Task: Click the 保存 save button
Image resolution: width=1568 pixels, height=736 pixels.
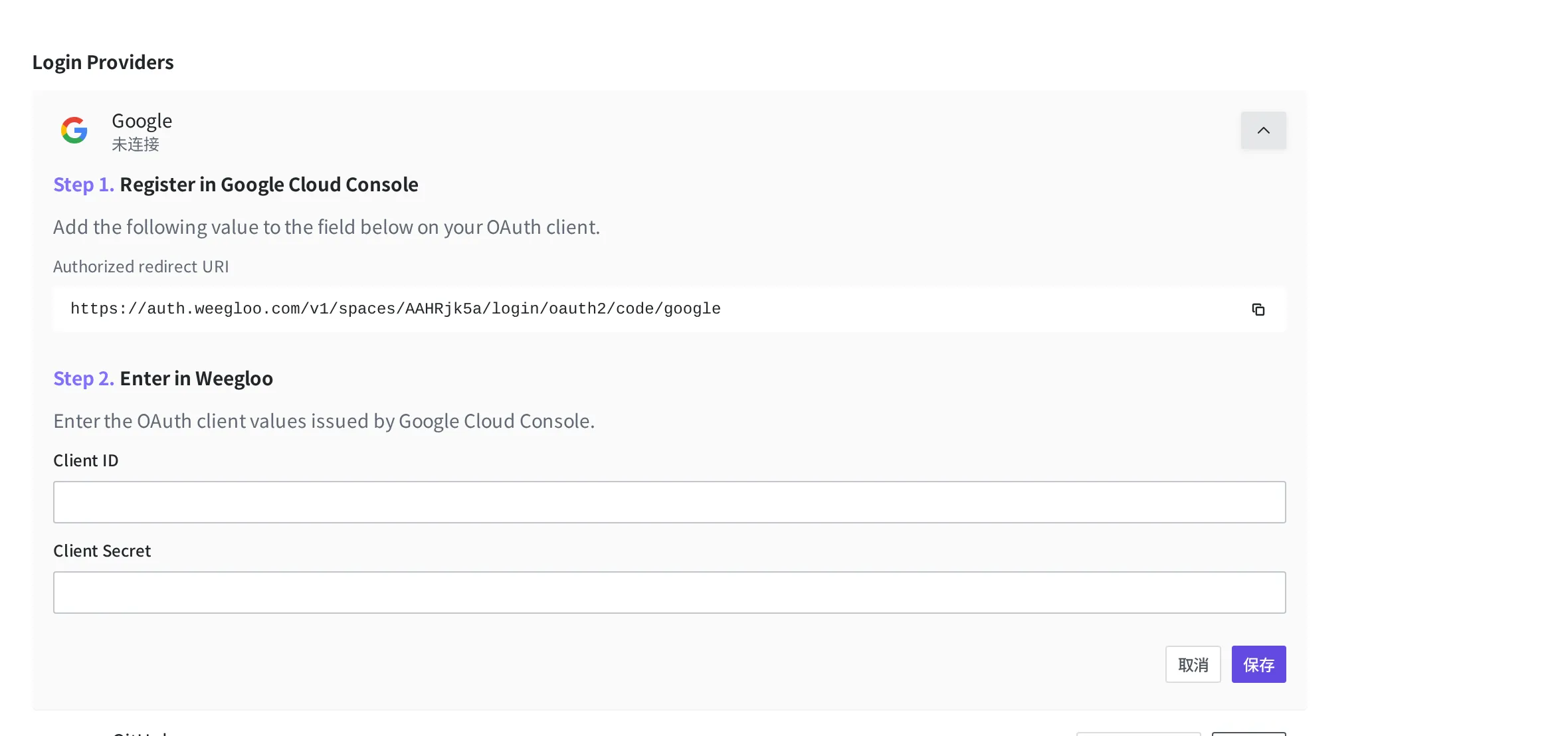Action: pos(1258,664)
